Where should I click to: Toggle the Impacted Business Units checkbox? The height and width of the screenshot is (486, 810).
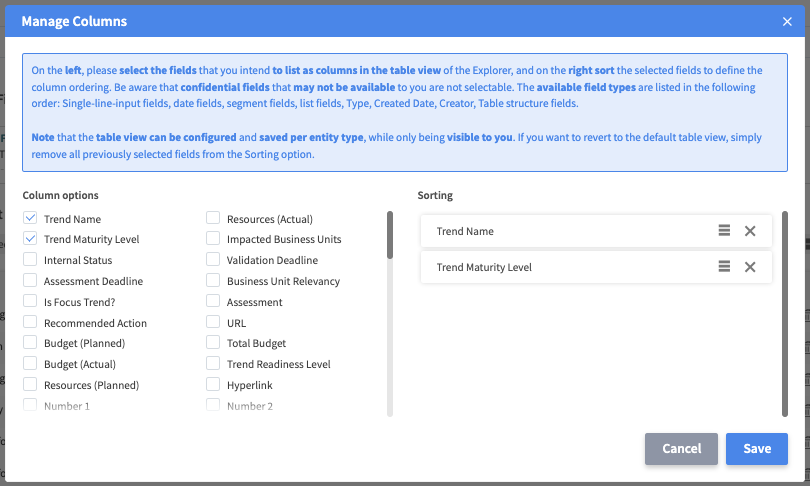[x=213, y=239]
